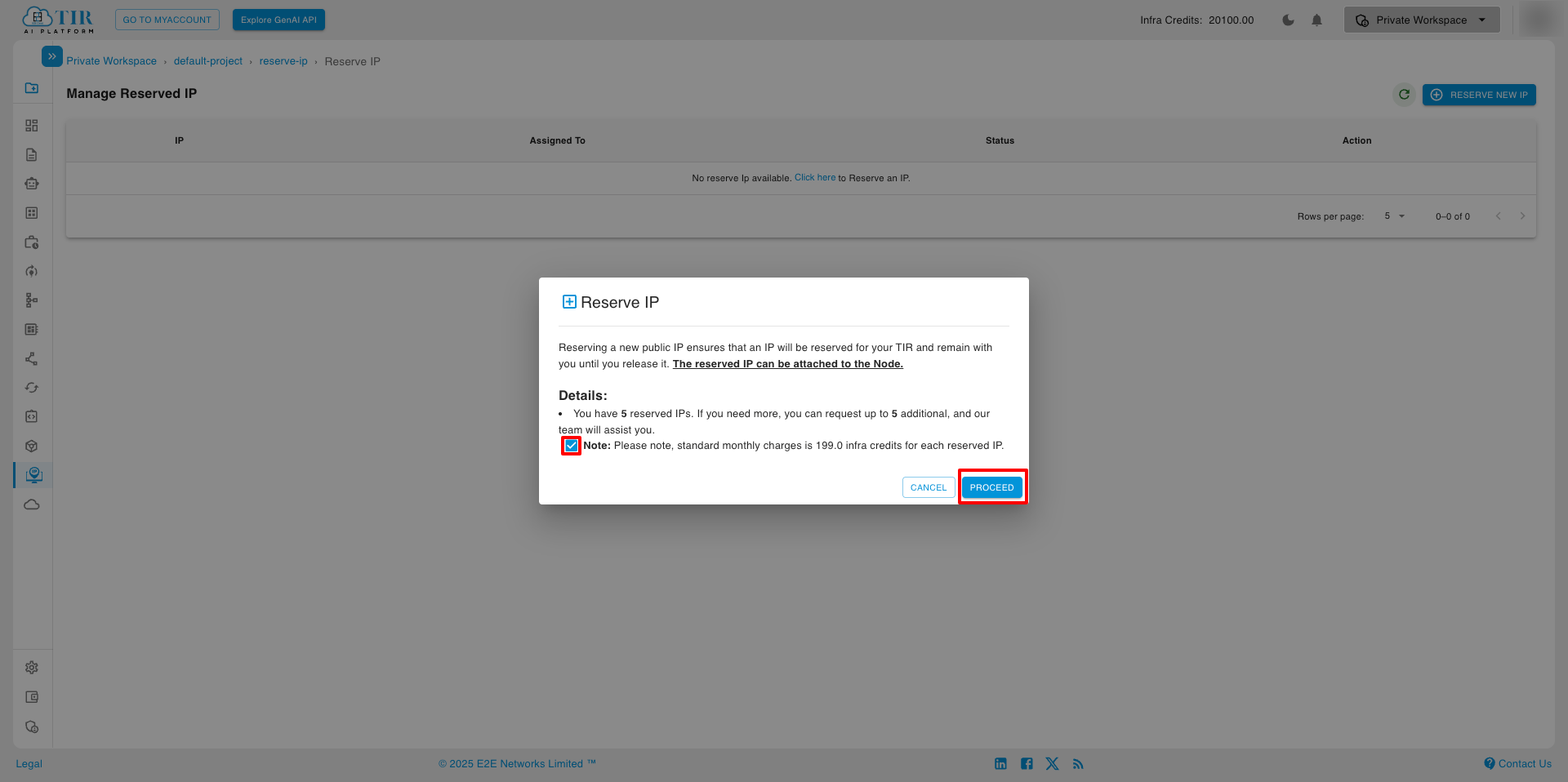Click the Legal footer link
1568x782 pixels.
click(29, 764)
